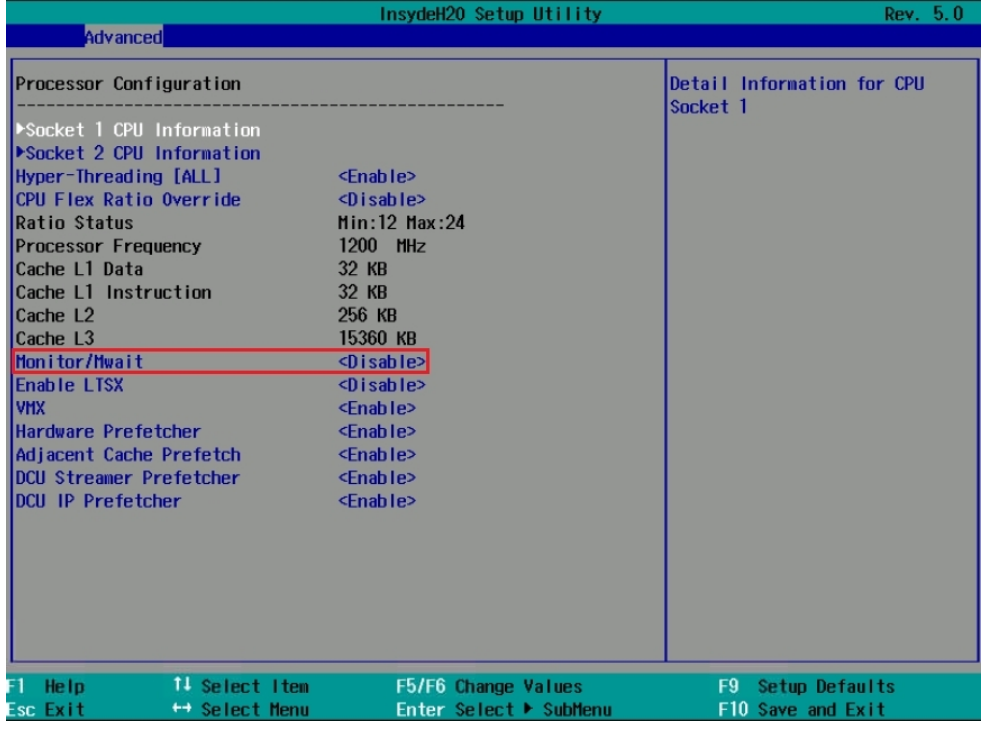Change Adjacent Cache Prefetch setting value

pyautogui.click(x=378, y=454)
